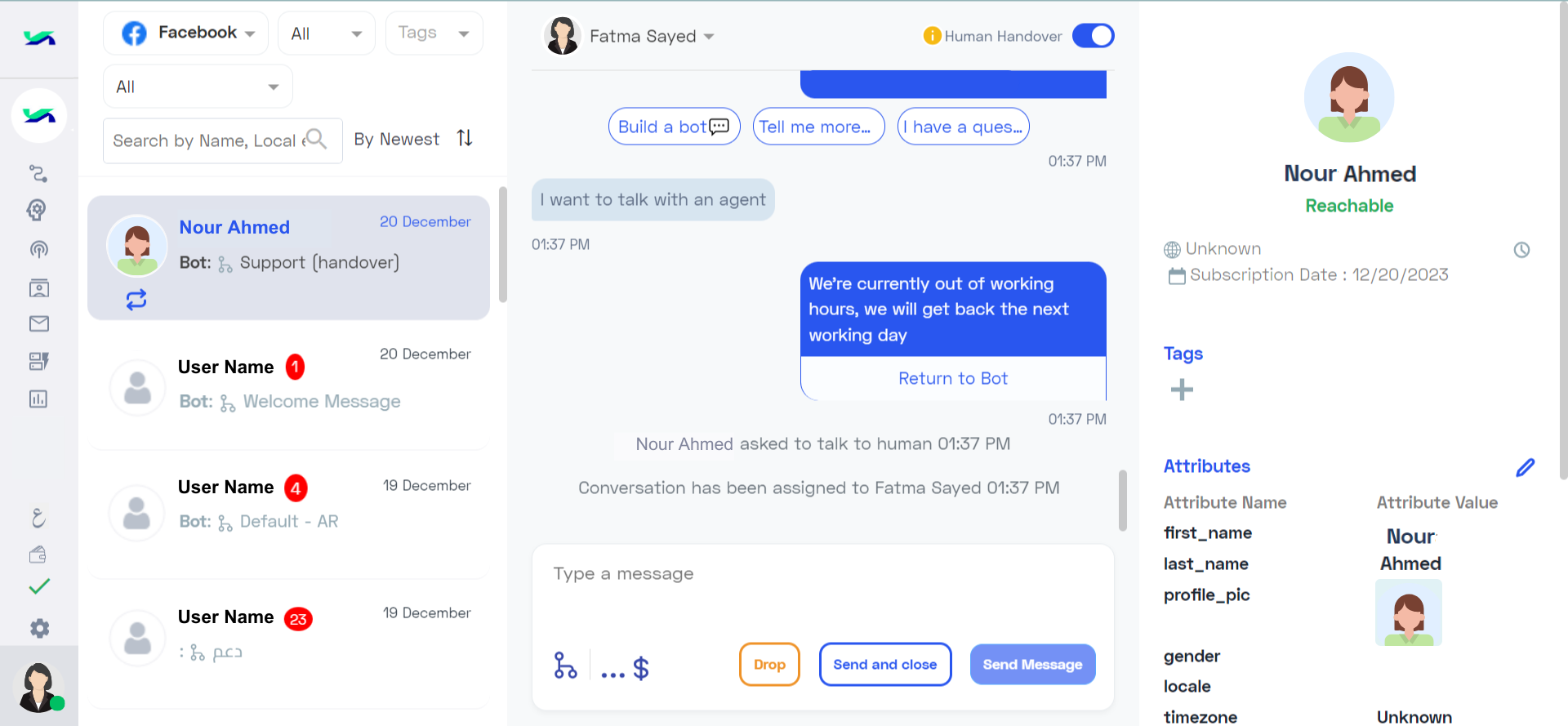Viewport: 1568px width, 726px height.
Task: Open settings gear in sidebar
Action: point(39,628)
